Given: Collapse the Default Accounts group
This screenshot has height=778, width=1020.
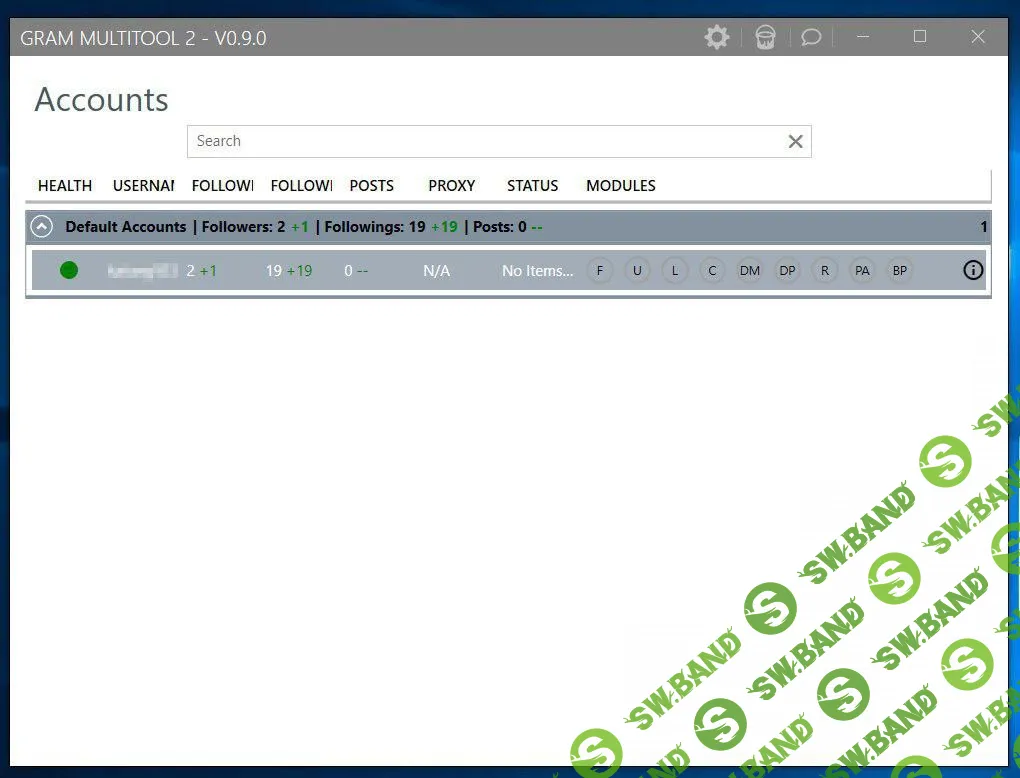Looking at the screenshot, I should tap(41, 227).
